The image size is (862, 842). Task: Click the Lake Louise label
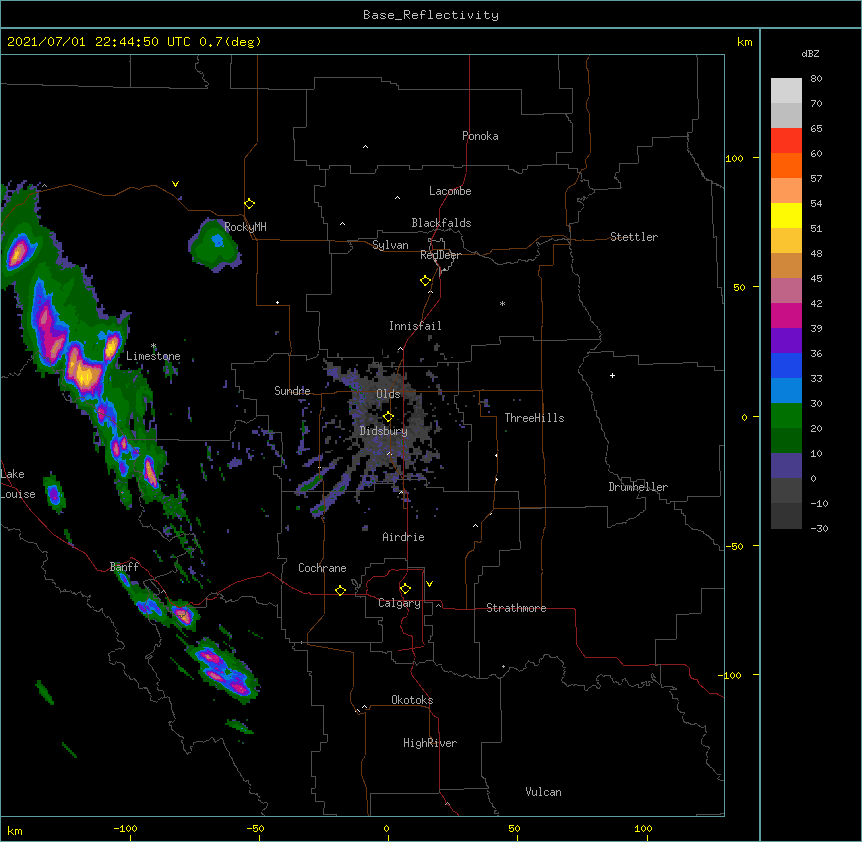[x=16, y=484]
